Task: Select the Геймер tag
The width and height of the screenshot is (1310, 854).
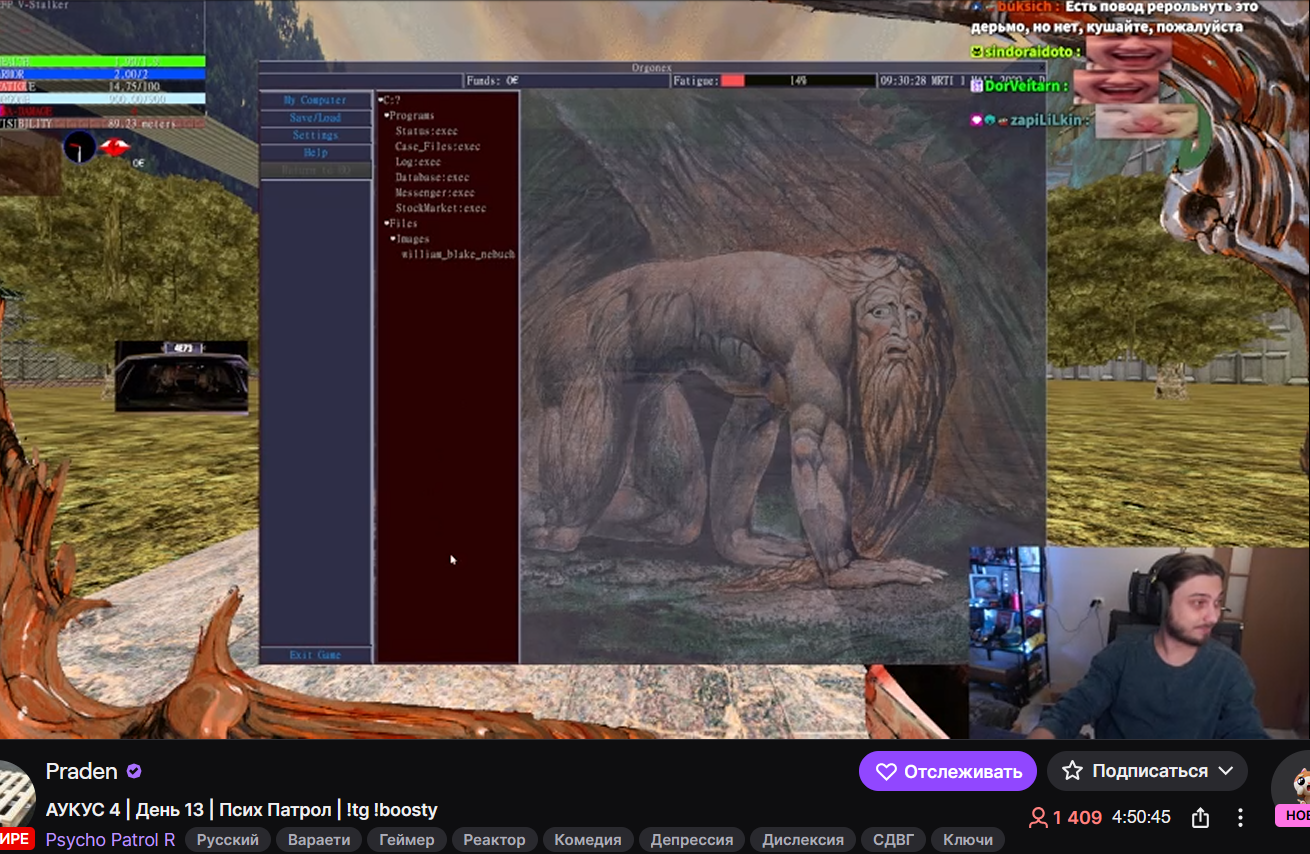Action: pos(407,840)
